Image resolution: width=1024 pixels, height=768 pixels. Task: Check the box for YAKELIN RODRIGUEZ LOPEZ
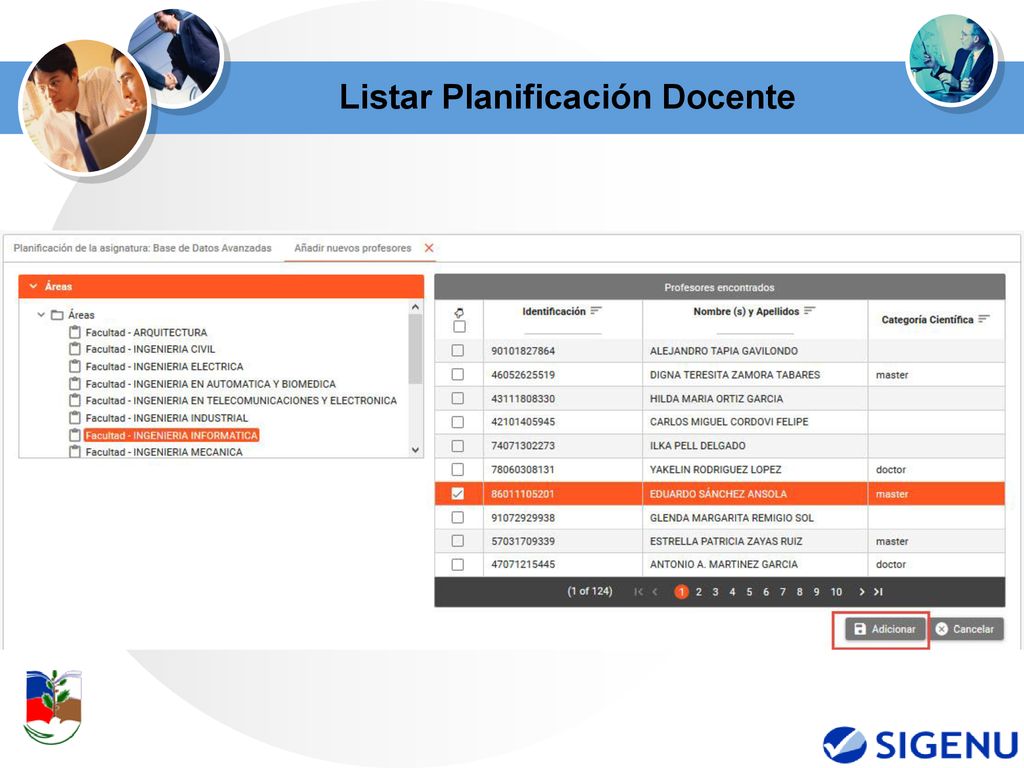(x=458, y=470)
